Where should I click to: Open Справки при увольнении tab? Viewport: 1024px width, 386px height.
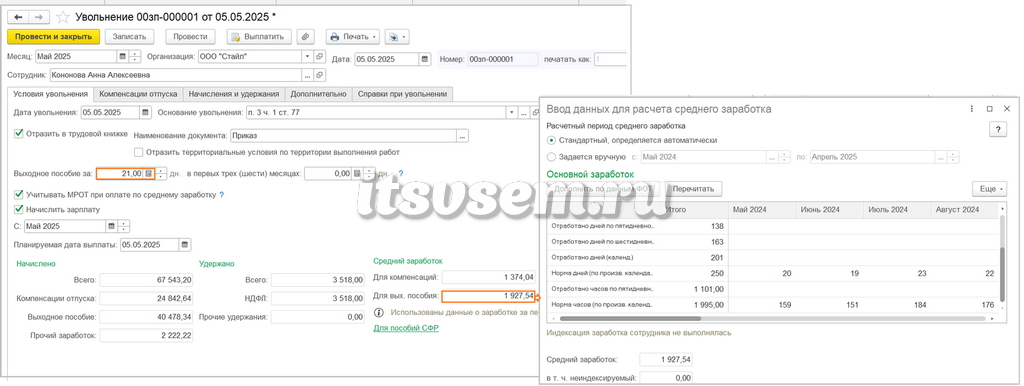click(402, 94)
